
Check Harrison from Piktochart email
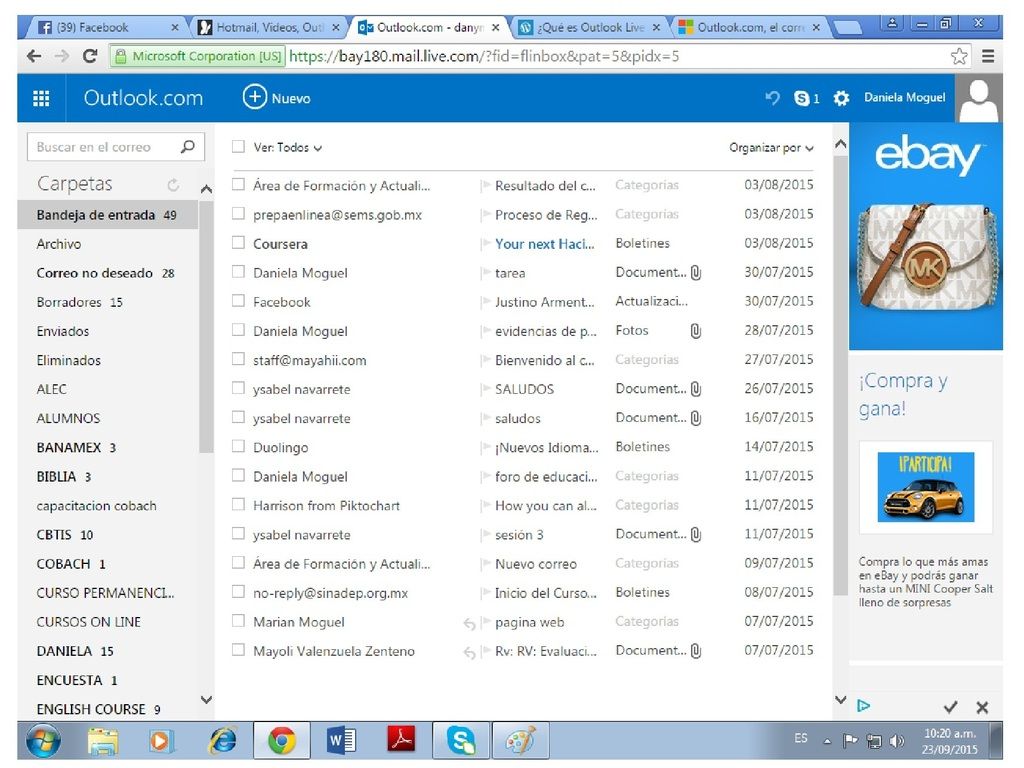coord(238,505)
